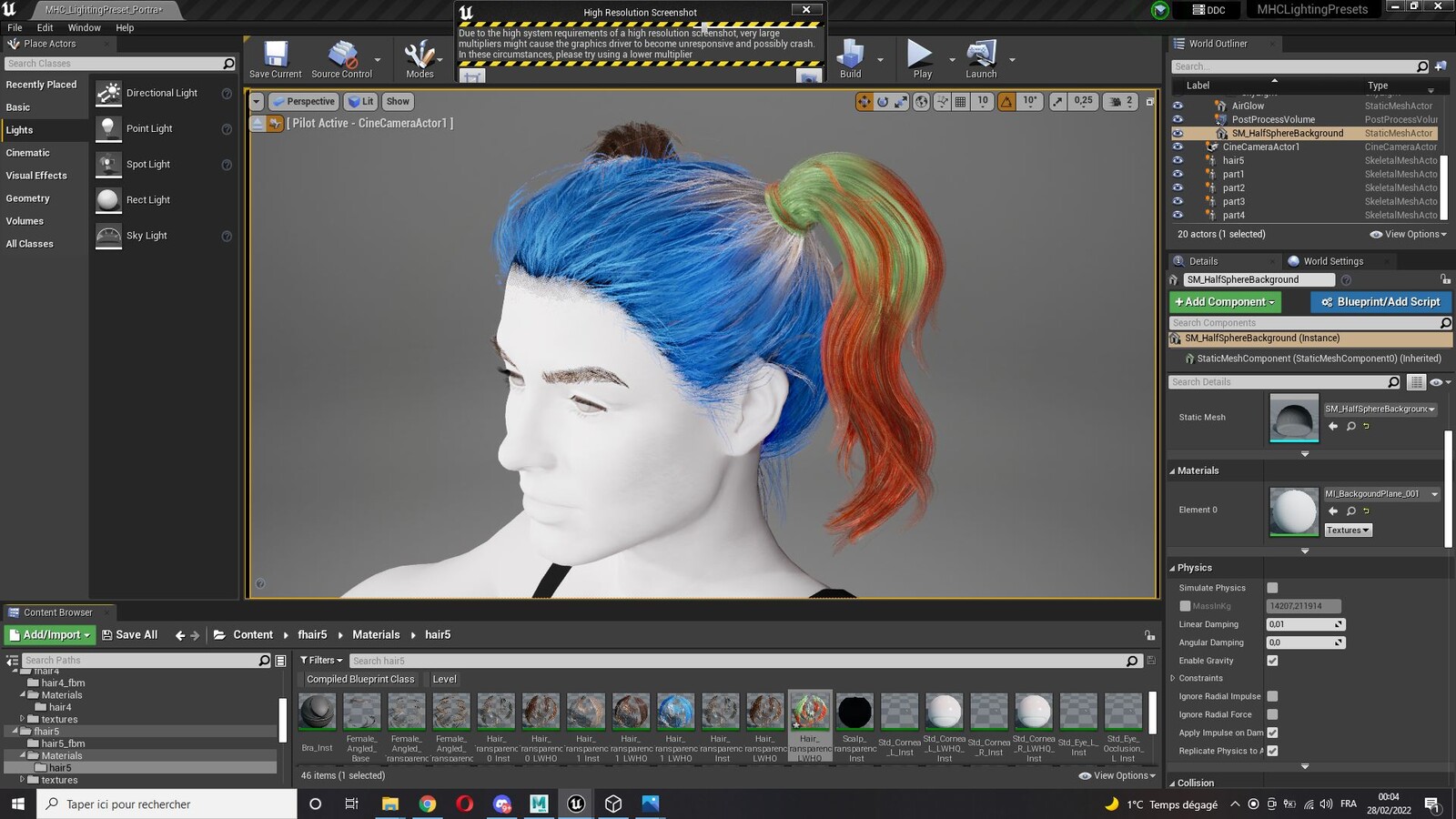1456x819 pixels.
Task: Toggle the Simulate Physics checkbox
Action: 1272,588
